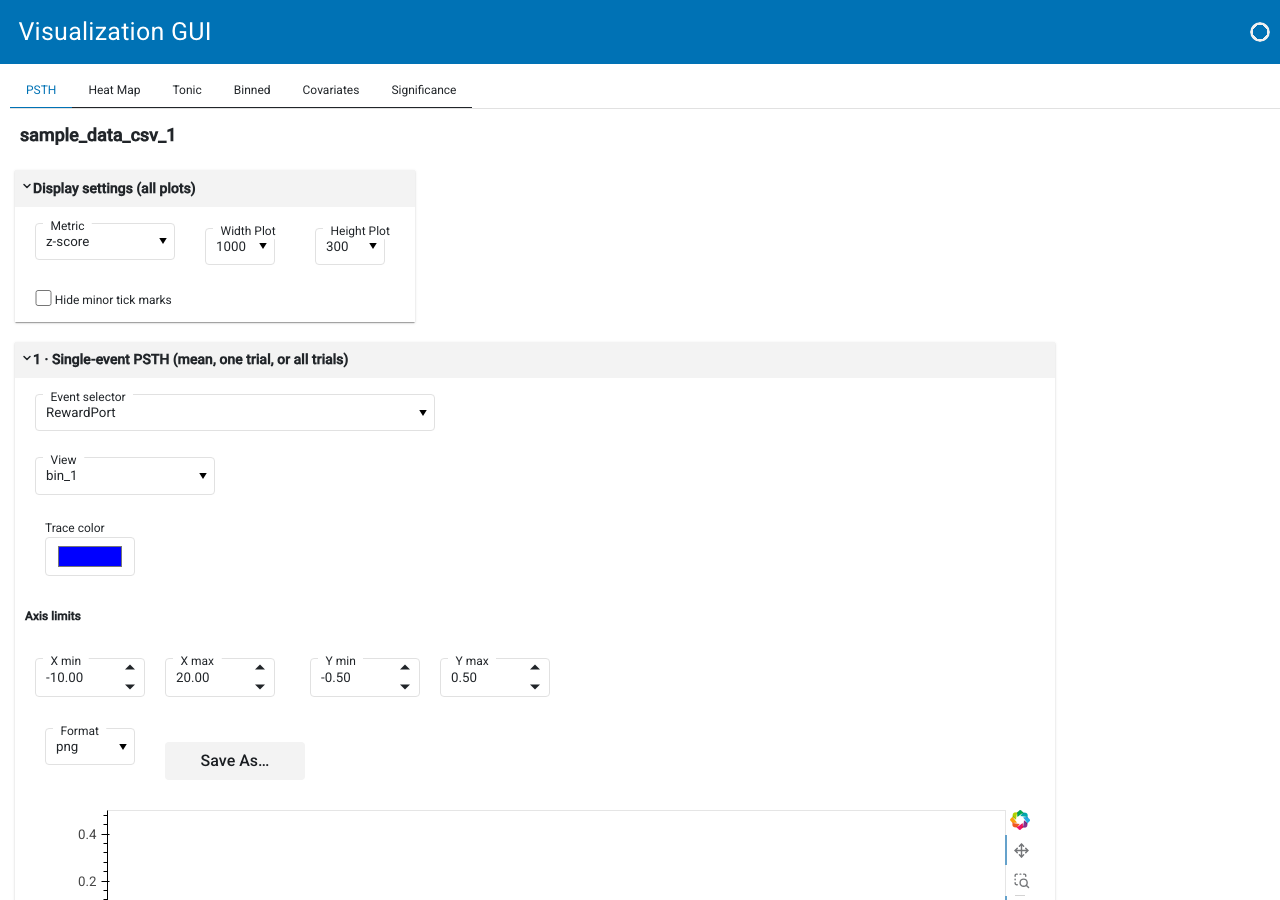
Task: Increase X max with the up arrow
Action: pyautogui.click(x=260, y=668)
